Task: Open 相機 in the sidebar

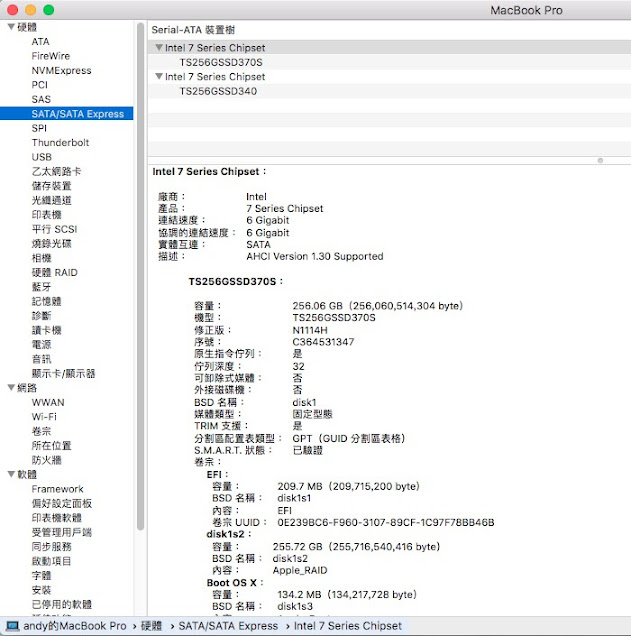Action: click(42, 258)
